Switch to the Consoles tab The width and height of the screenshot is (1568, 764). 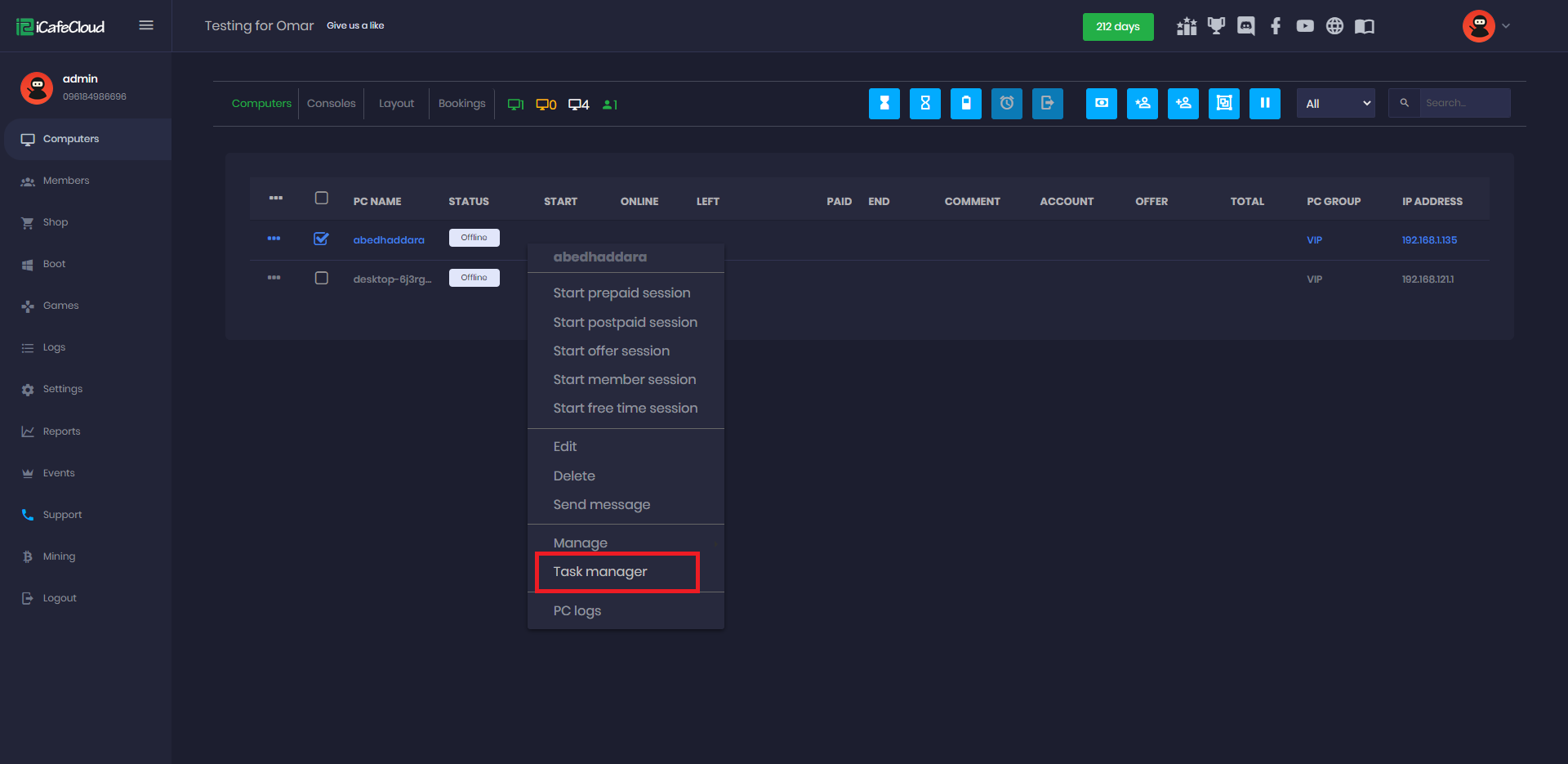[331, 104]
